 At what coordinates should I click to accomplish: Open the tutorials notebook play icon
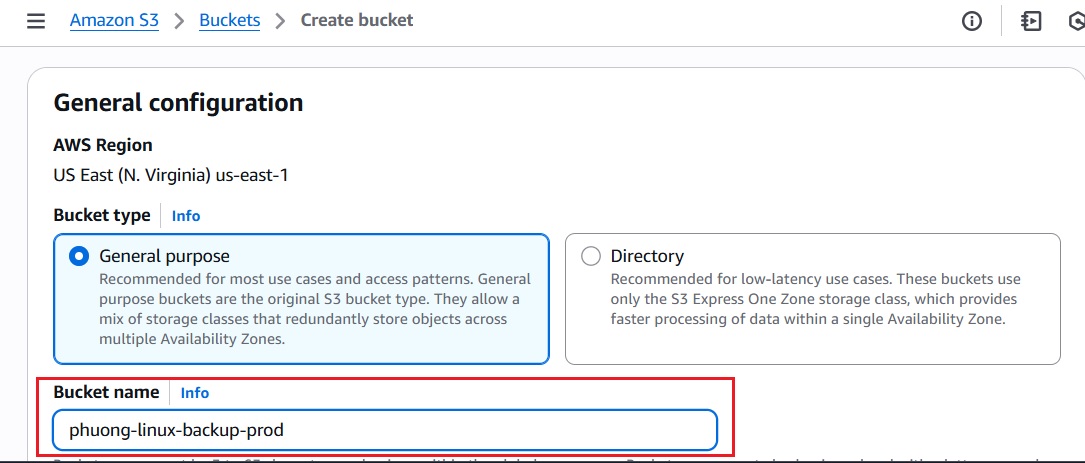1031,21
